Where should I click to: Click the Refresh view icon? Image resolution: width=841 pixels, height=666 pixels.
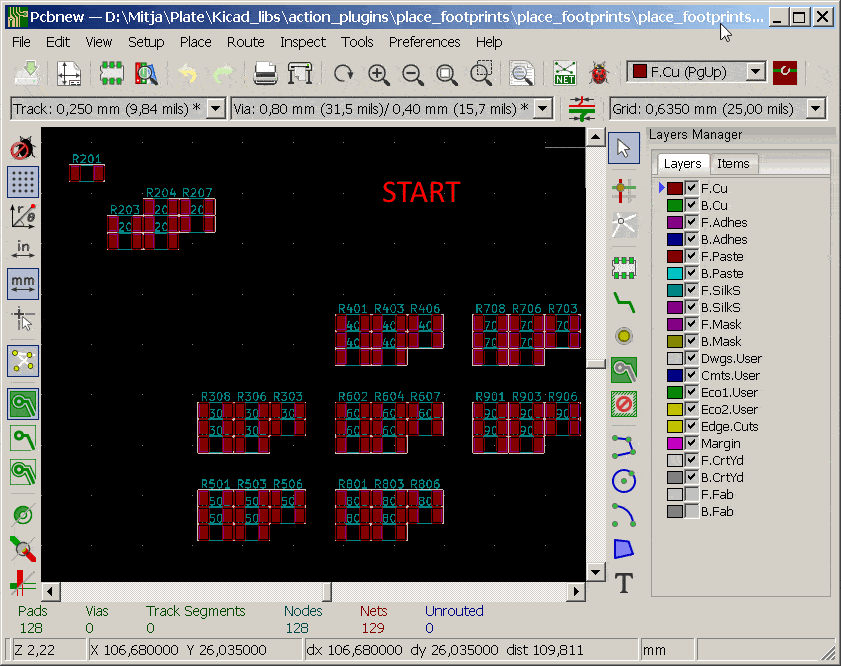point(343,72)
